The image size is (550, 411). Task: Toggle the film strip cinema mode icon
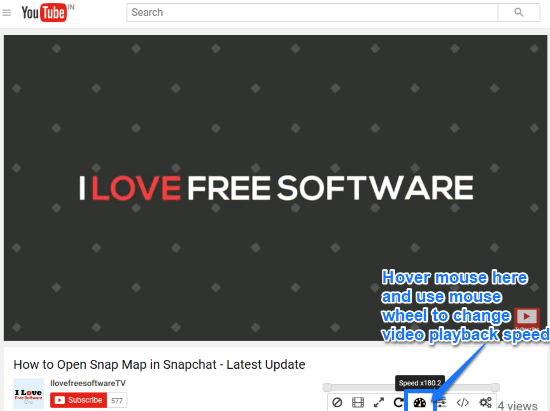pos(358,402)
